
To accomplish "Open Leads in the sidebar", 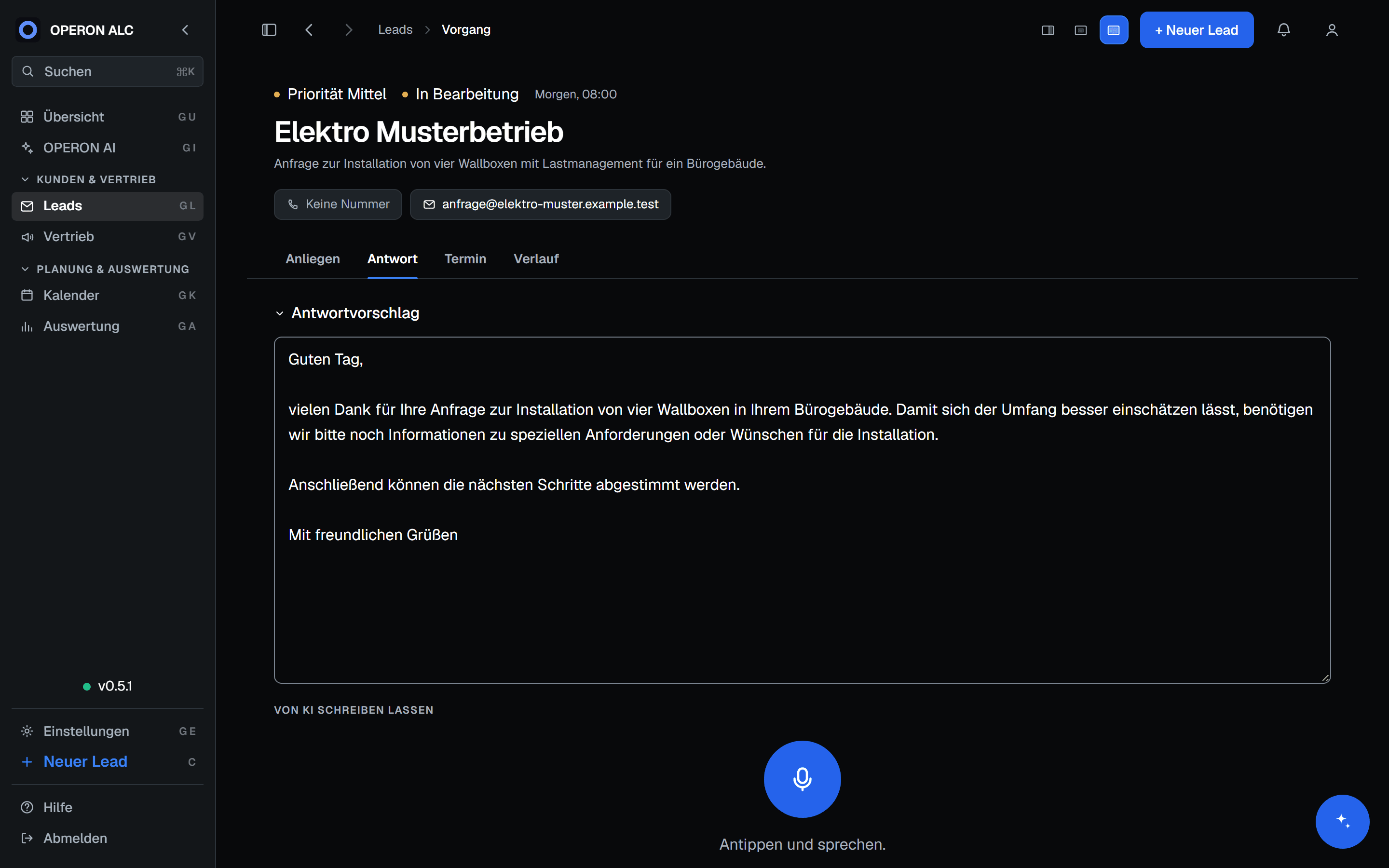I will tap(108, 206).
